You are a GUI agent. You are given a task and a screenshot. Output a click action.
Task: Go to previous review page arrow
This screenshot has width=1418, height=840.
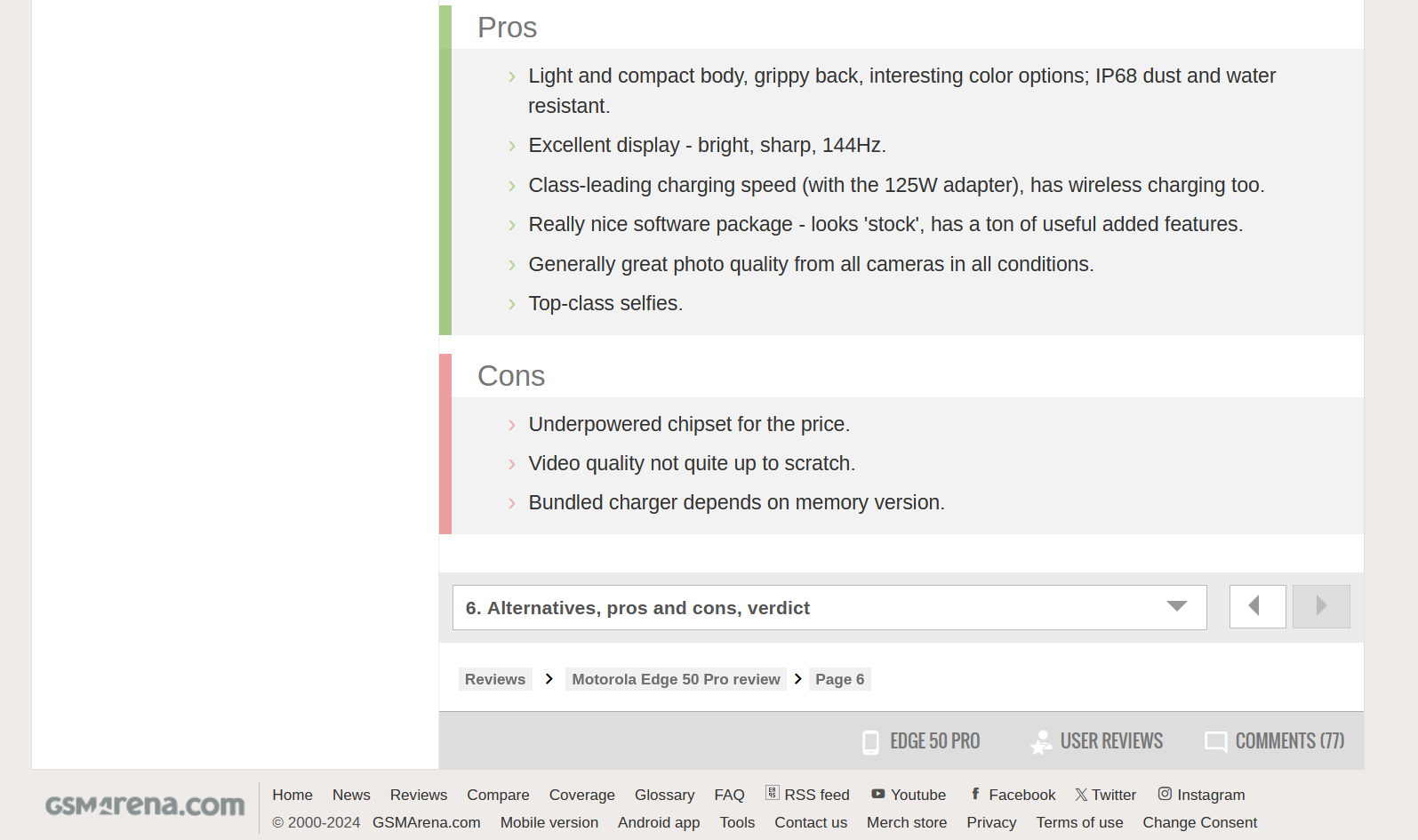pyautogui.click(x=1257, y=607)
